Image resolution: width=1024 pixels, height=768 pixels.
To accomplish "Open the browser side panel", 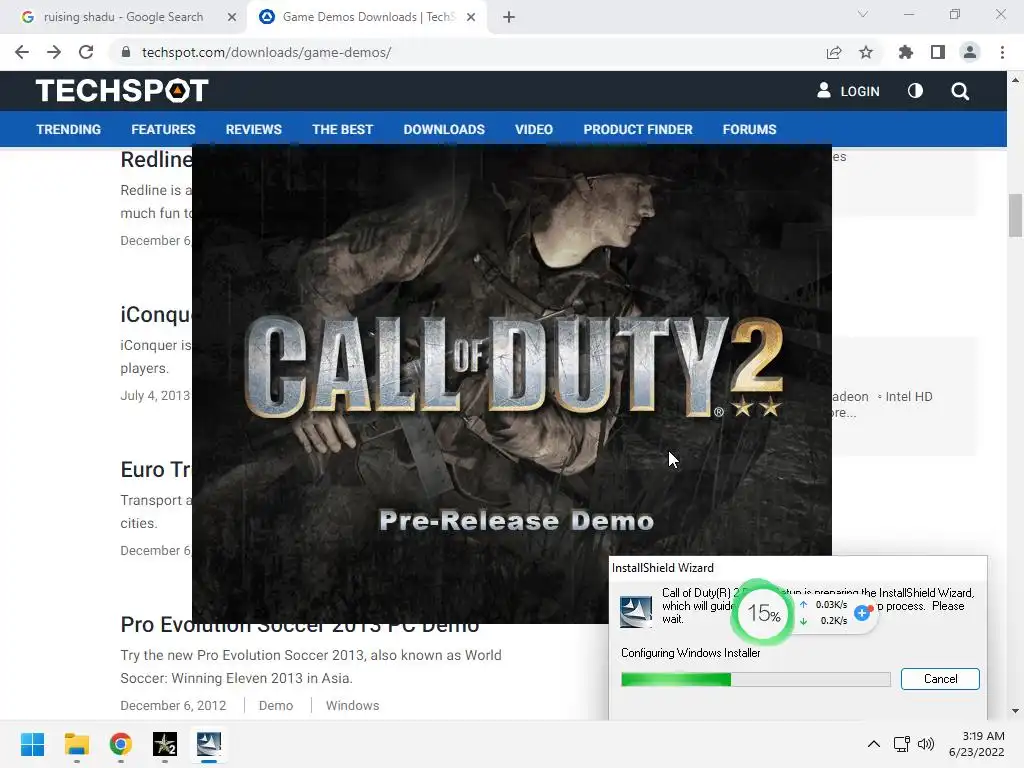I will point(938,52).
